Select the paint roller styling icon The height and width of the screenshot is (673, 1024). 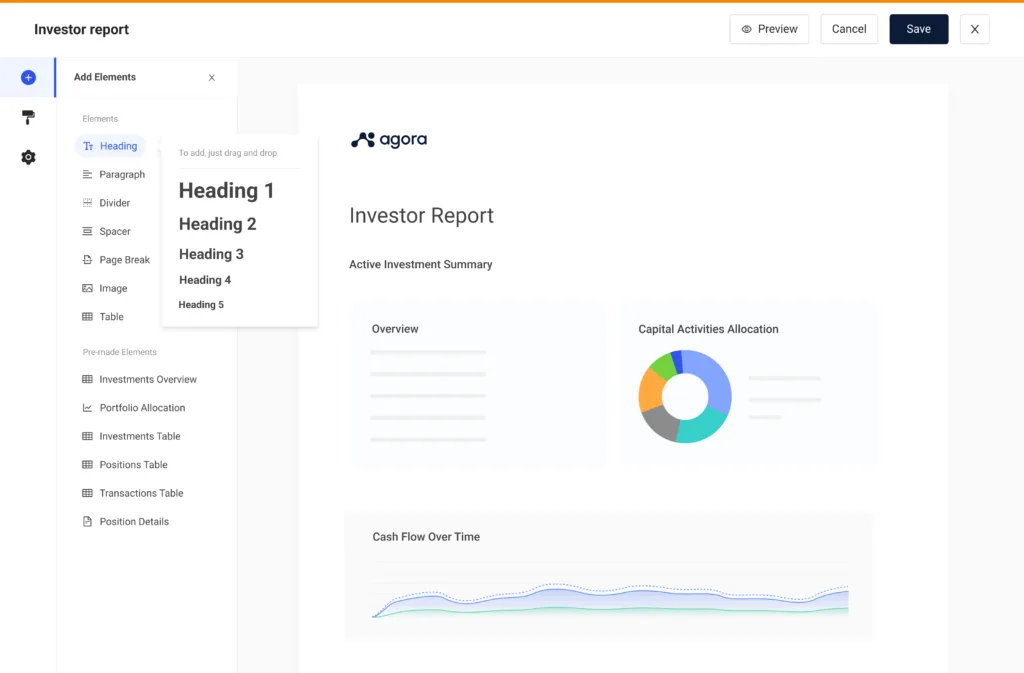tap(28, 117)
